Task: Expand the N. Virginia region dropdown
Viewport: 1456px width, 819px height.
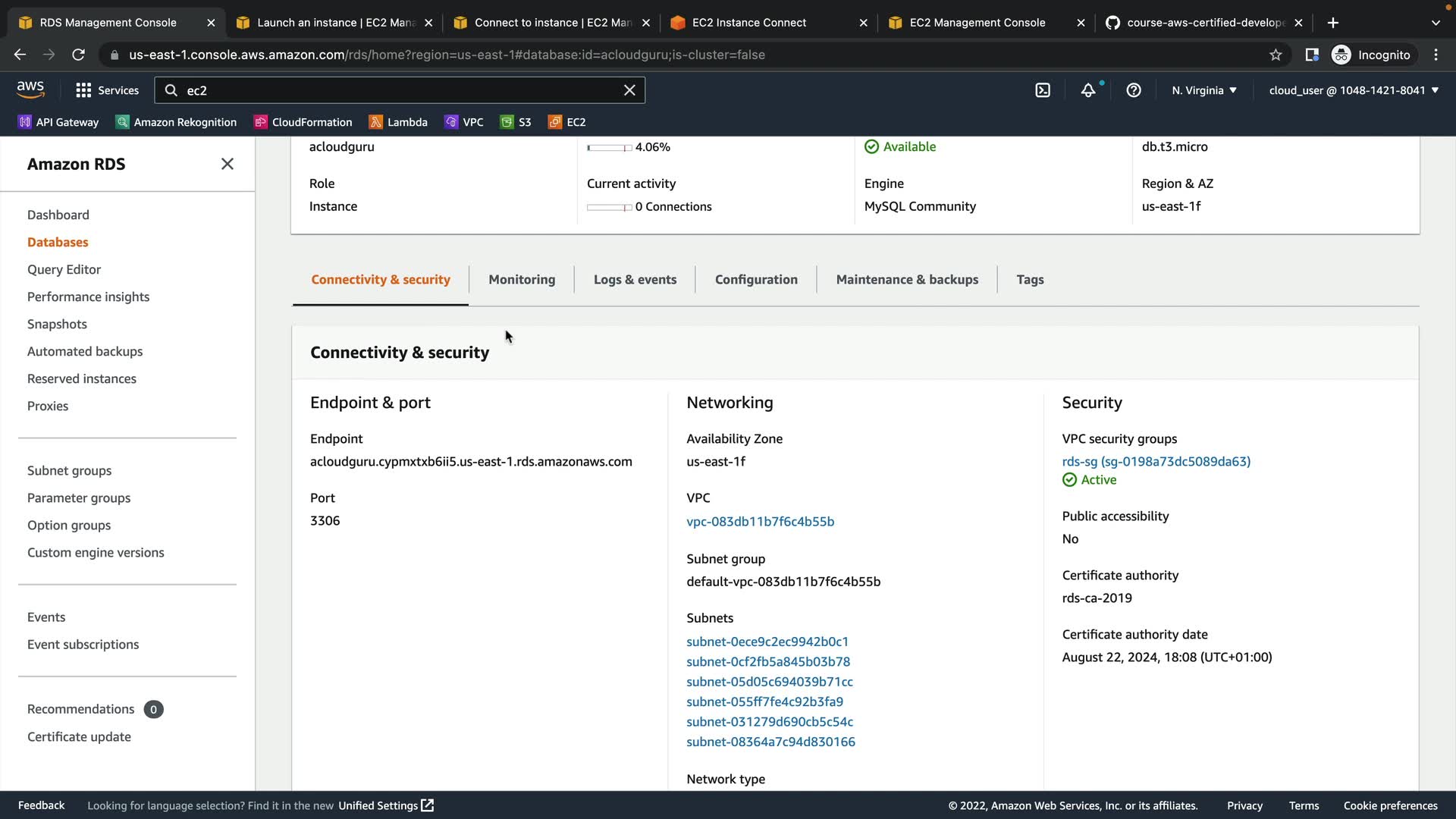Action: point(1203,90)
